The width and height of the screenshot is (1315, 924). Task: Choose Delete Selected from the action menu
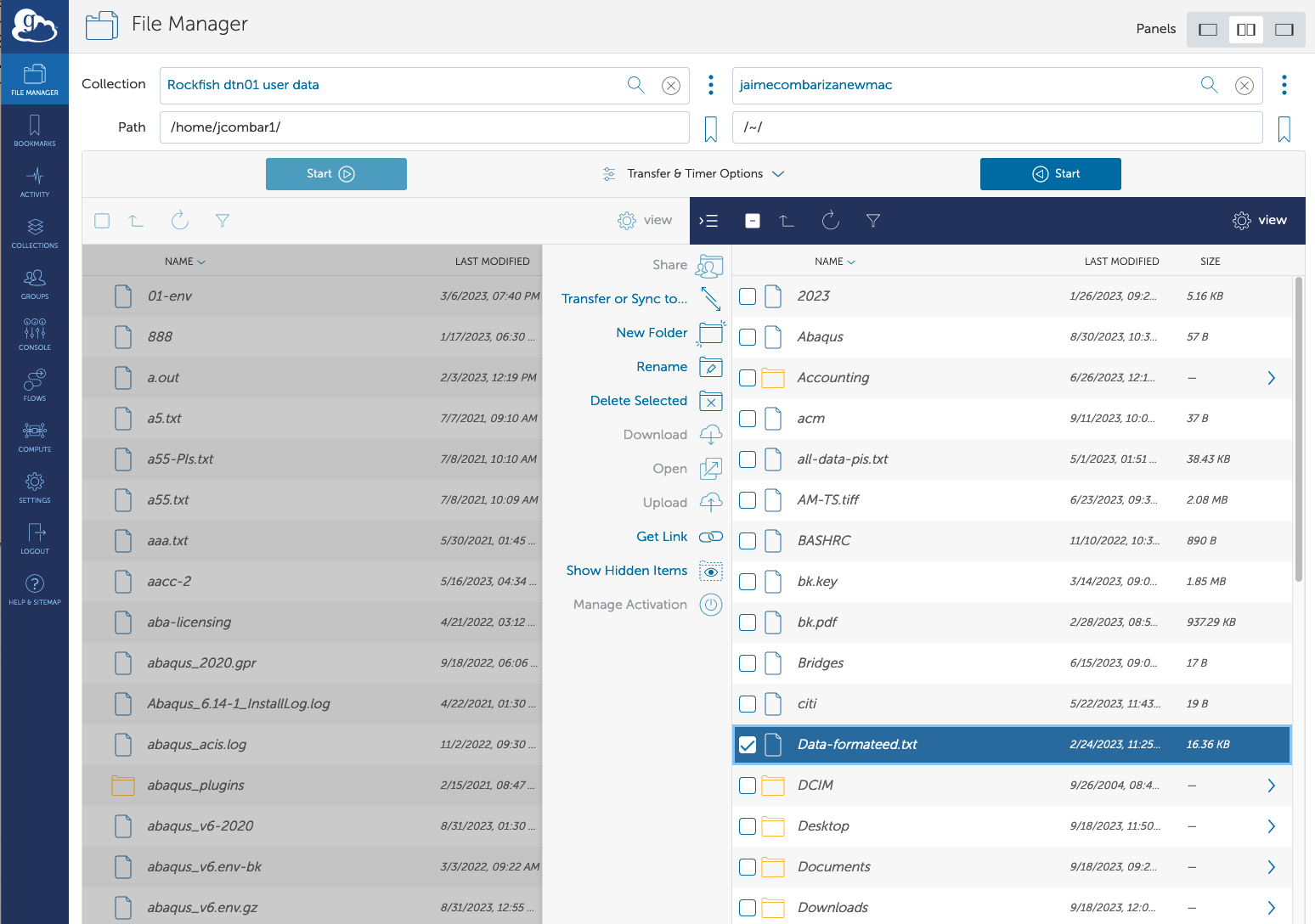click(639, 401)
